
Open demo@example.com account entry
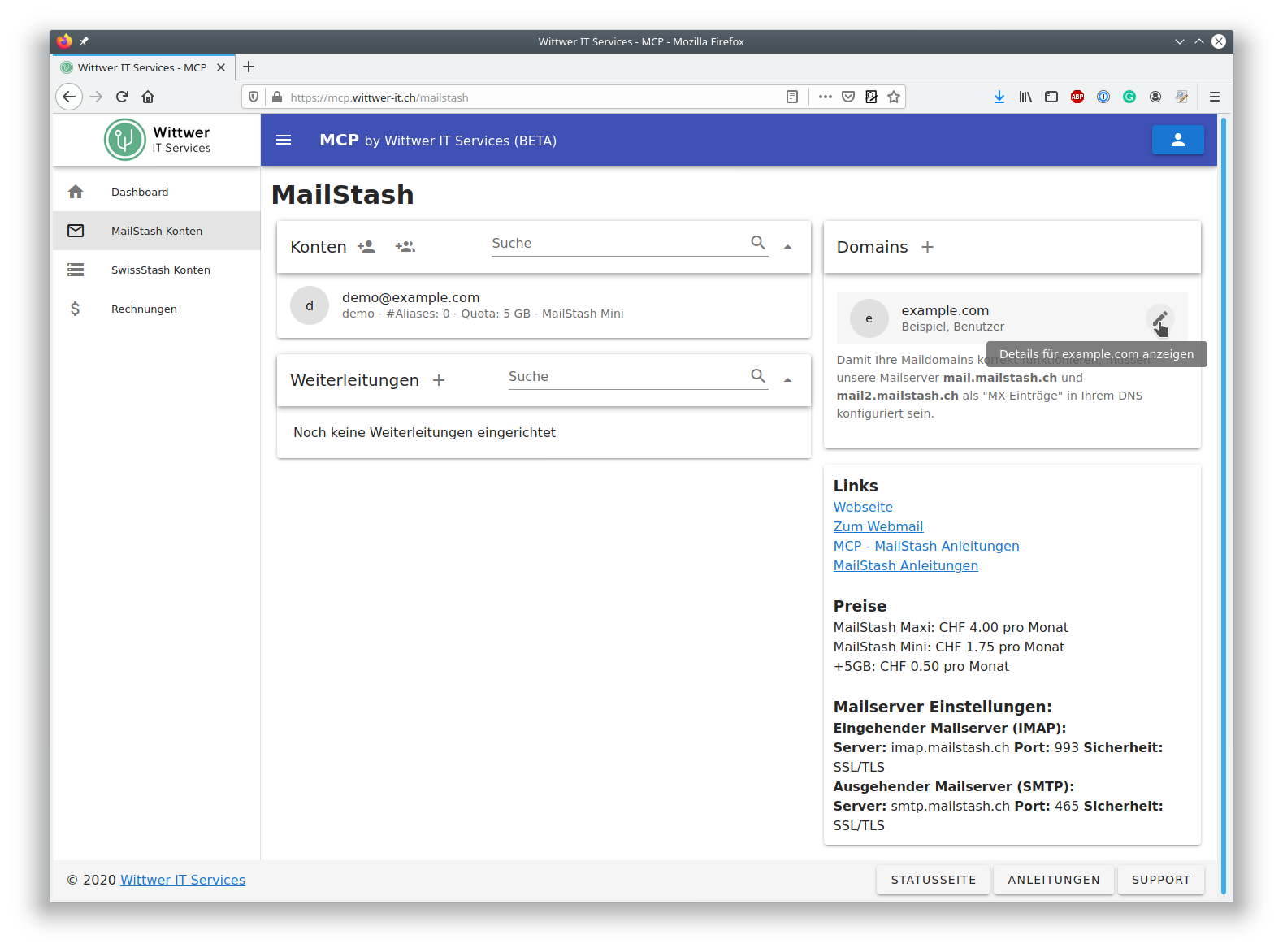tap(544, 305)
